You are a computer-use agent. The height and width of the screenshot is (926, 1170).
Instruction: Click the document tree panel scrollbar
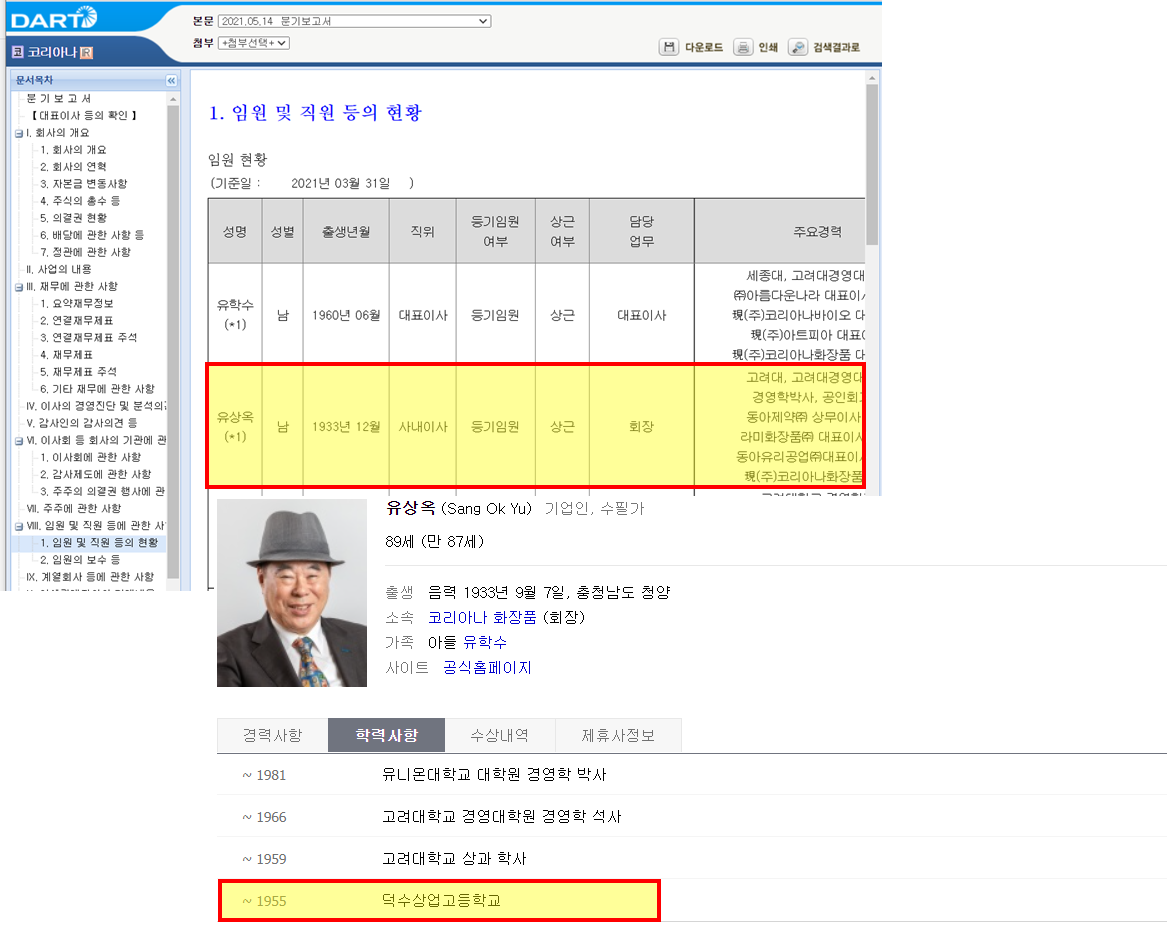point(173,342)
